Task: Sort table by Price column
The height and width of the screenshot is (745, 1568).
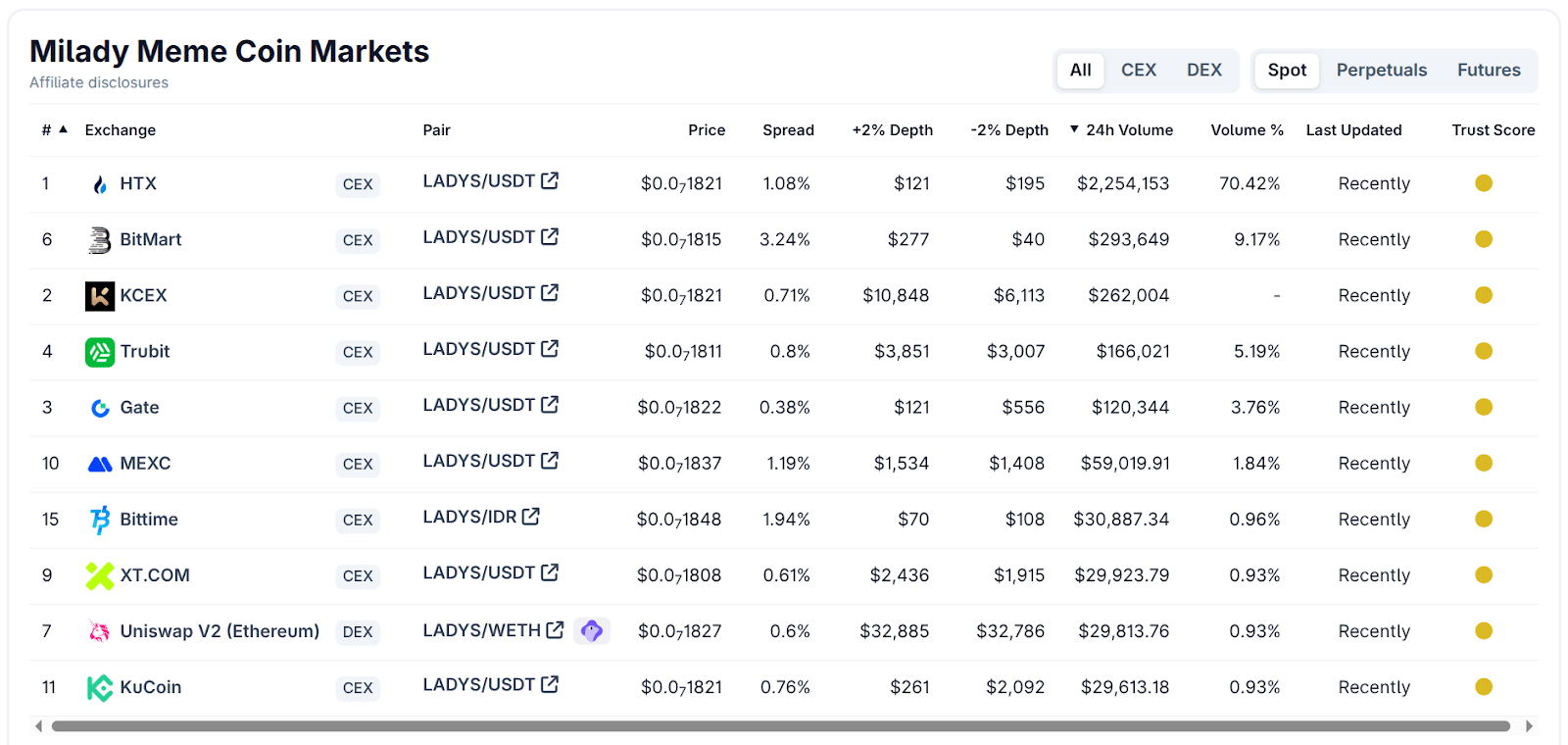Action: pyautogui.click(x=707, y=129)
